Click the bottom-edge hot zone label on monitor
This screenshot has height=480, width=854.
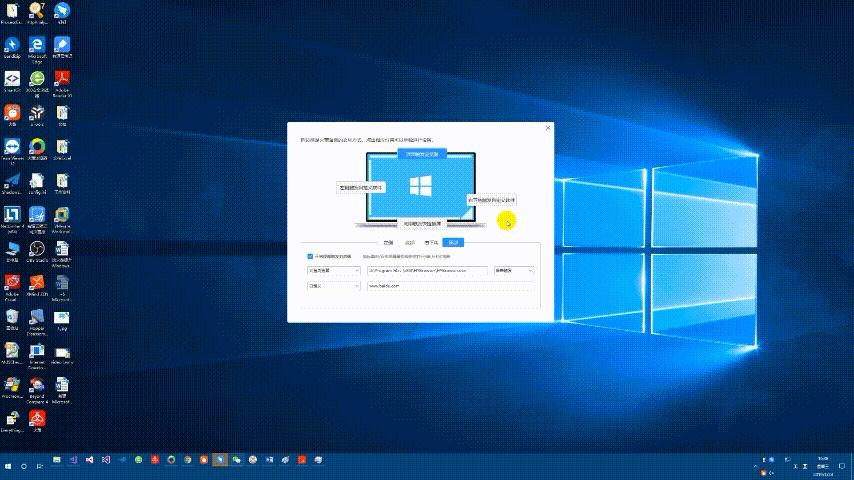(422, 223)
